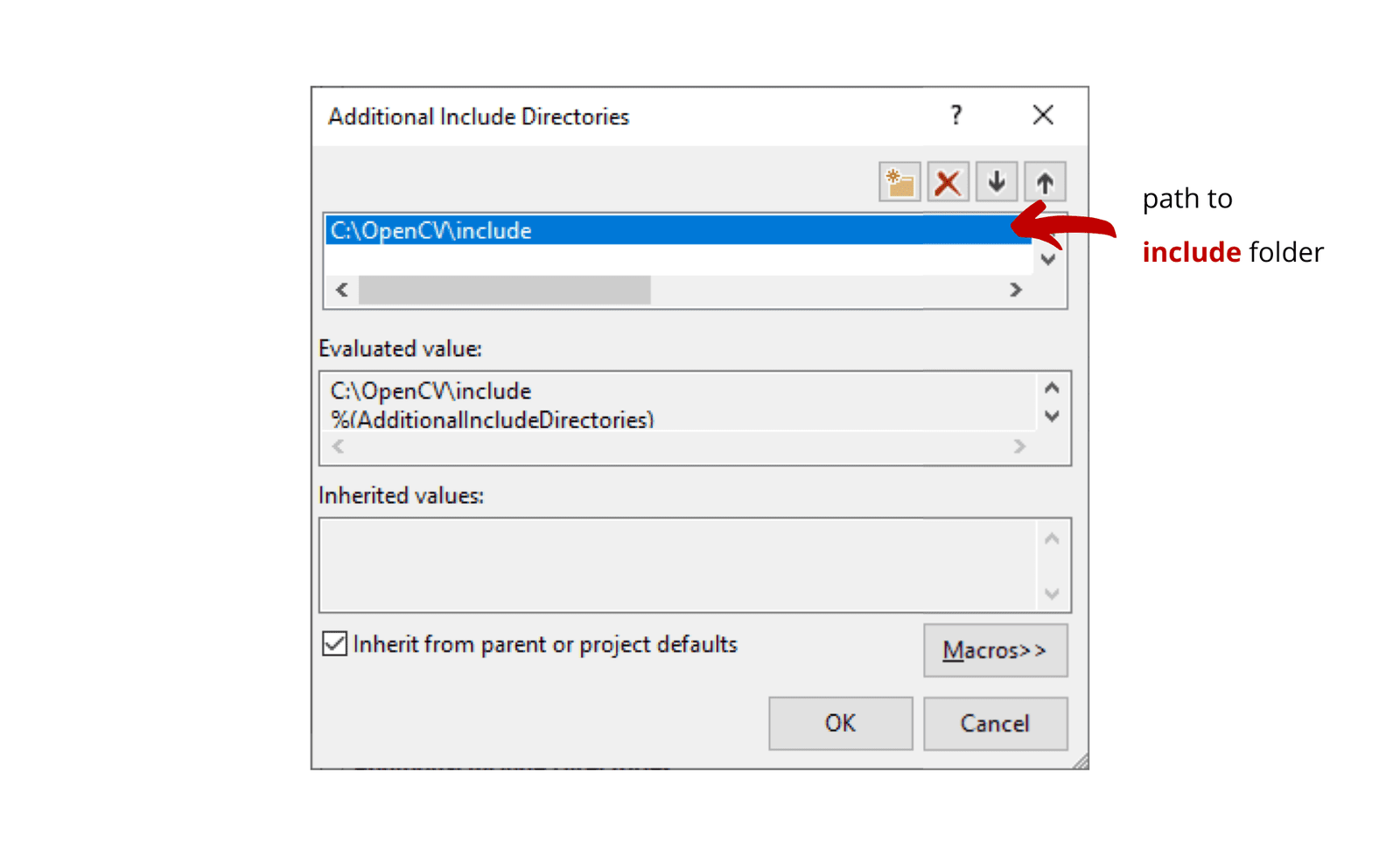The height and width of the screenshot is (856, 1400).
Task: Click the Evaluated value down scroll arrow
Action: pyautogui.click(x=1052, y=417)
